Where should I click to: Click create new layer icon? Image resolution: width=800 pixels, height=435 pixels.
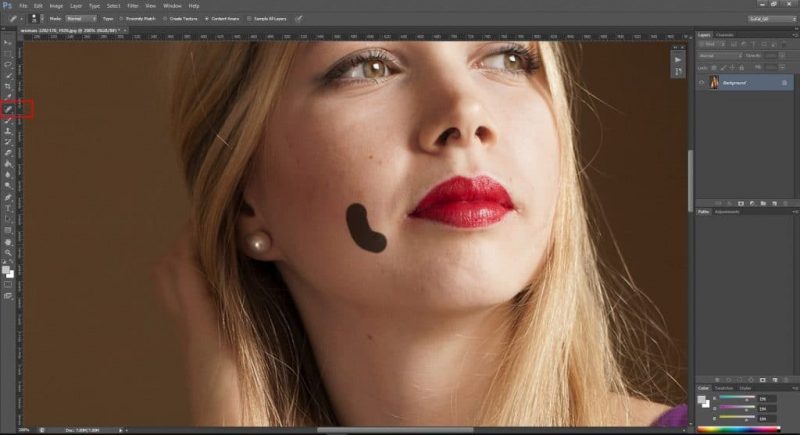pos(774,203)
